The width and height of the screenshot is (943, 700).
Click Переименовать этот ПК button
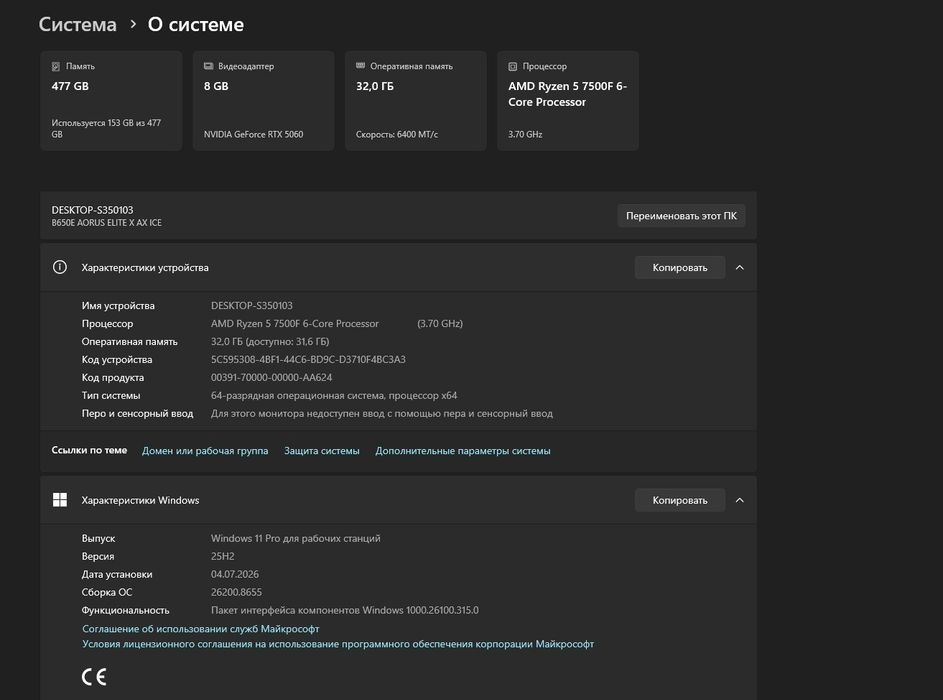pos(681,216)
